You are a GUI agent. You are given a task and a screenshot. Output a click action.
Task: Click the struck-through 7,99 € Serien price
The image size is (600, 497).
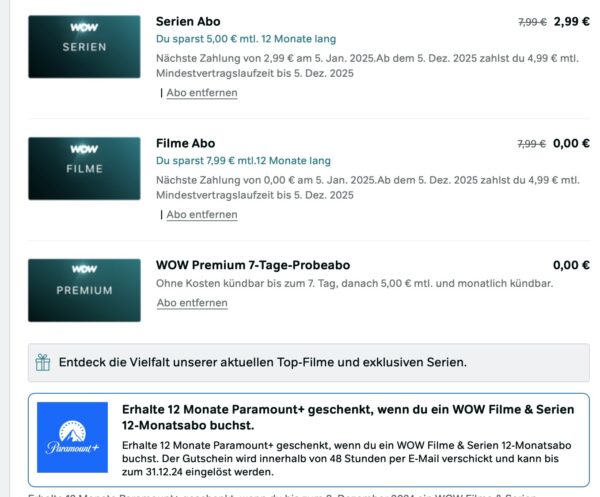[x=532, y=22]
